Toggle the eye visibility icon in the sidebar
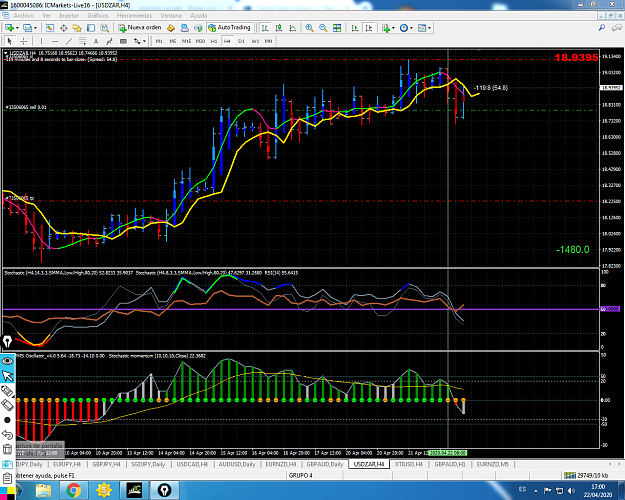The image size is (625, 500). [x=7, y=361]
